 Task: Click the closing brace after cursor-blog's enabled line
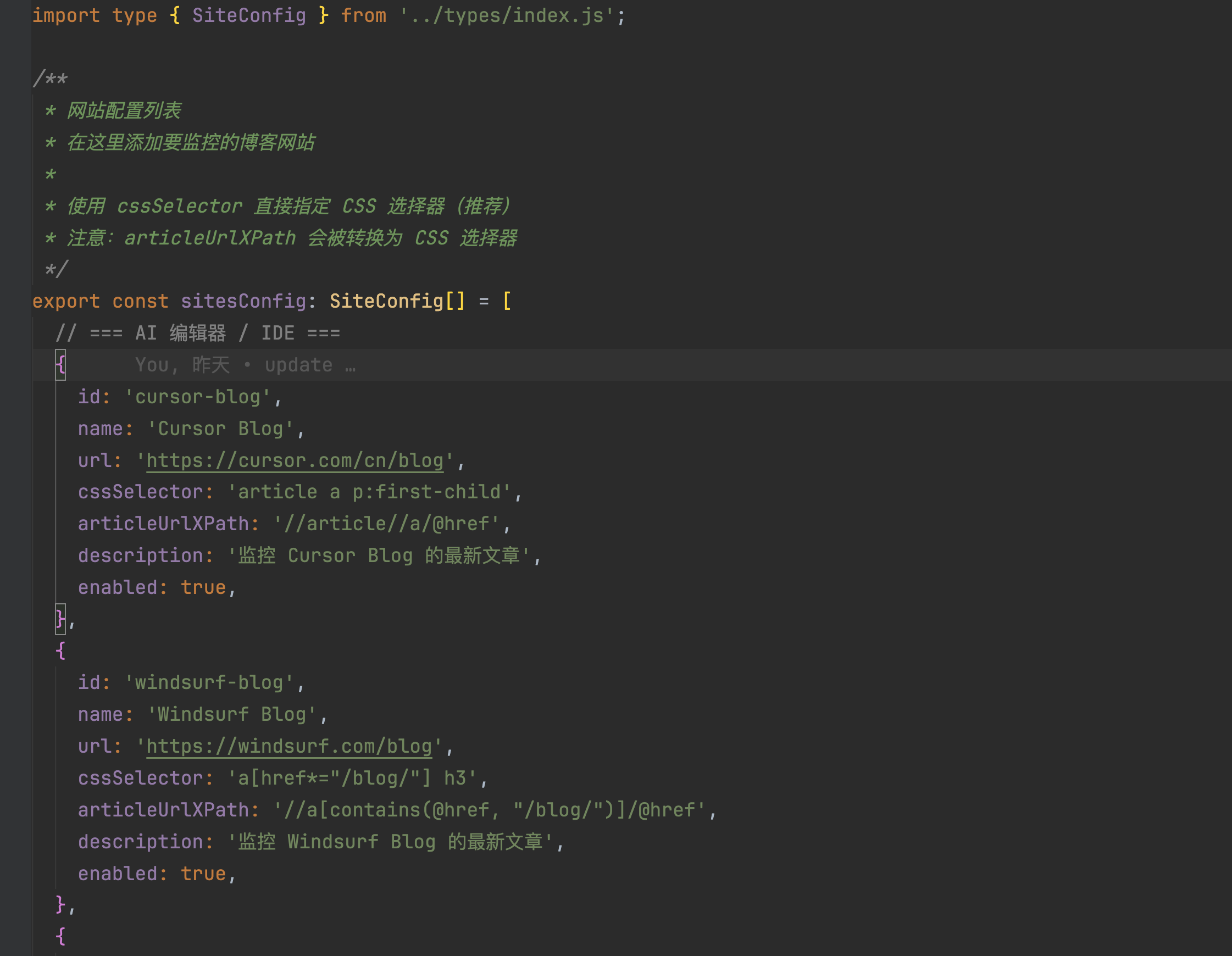60,619
